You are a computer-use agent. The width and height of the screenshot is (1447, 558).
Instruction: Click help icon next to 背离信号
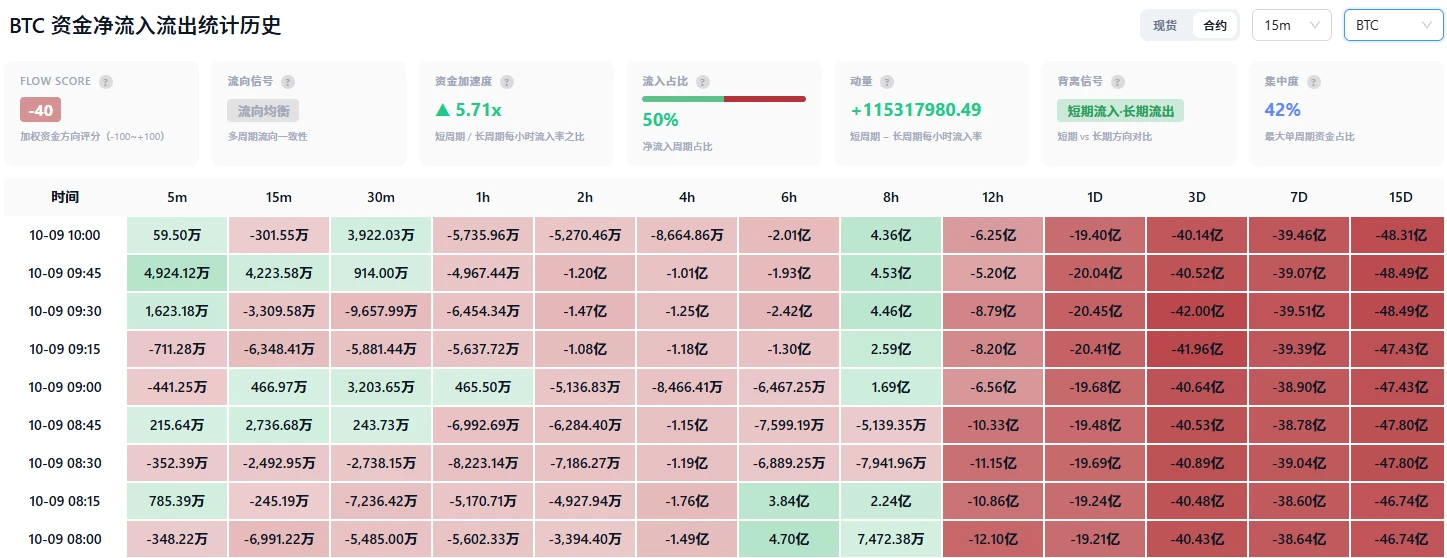[x=1118, y=82]
